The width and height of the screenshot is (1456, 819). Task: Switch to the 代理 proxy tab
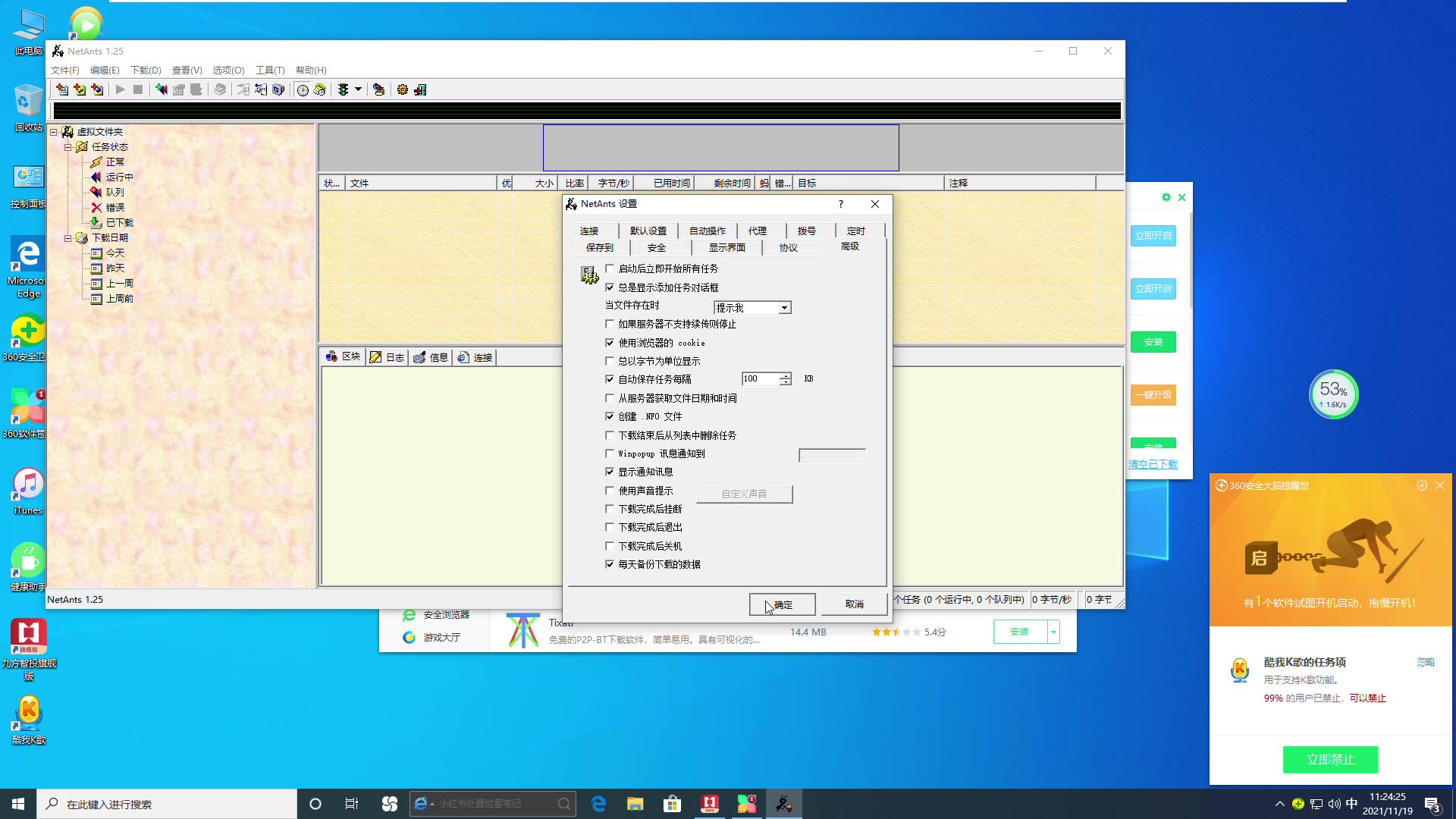757,231
